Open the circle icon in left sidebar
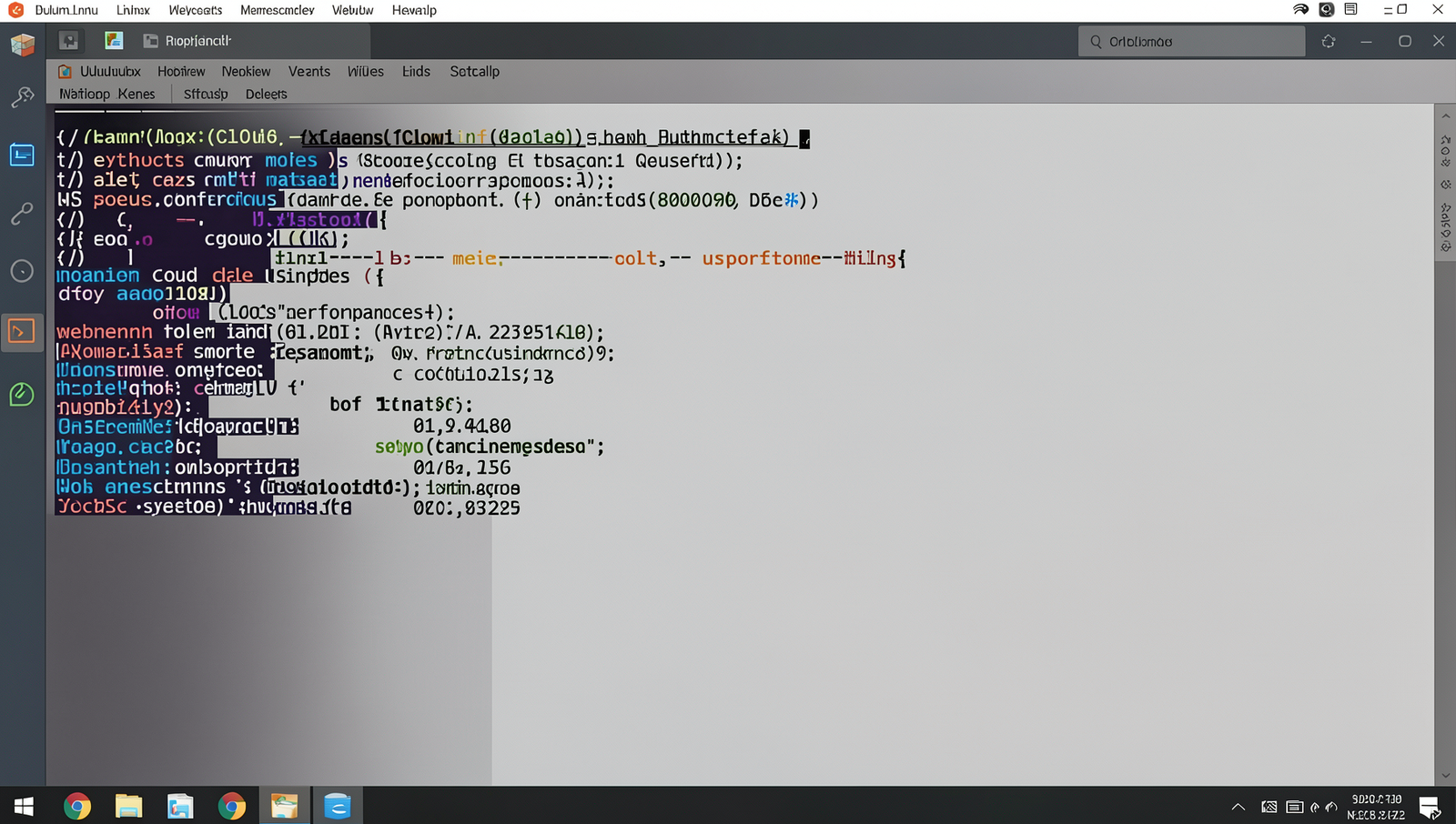The width and height of the screenshot is (1456, 824). coord(22,271)
